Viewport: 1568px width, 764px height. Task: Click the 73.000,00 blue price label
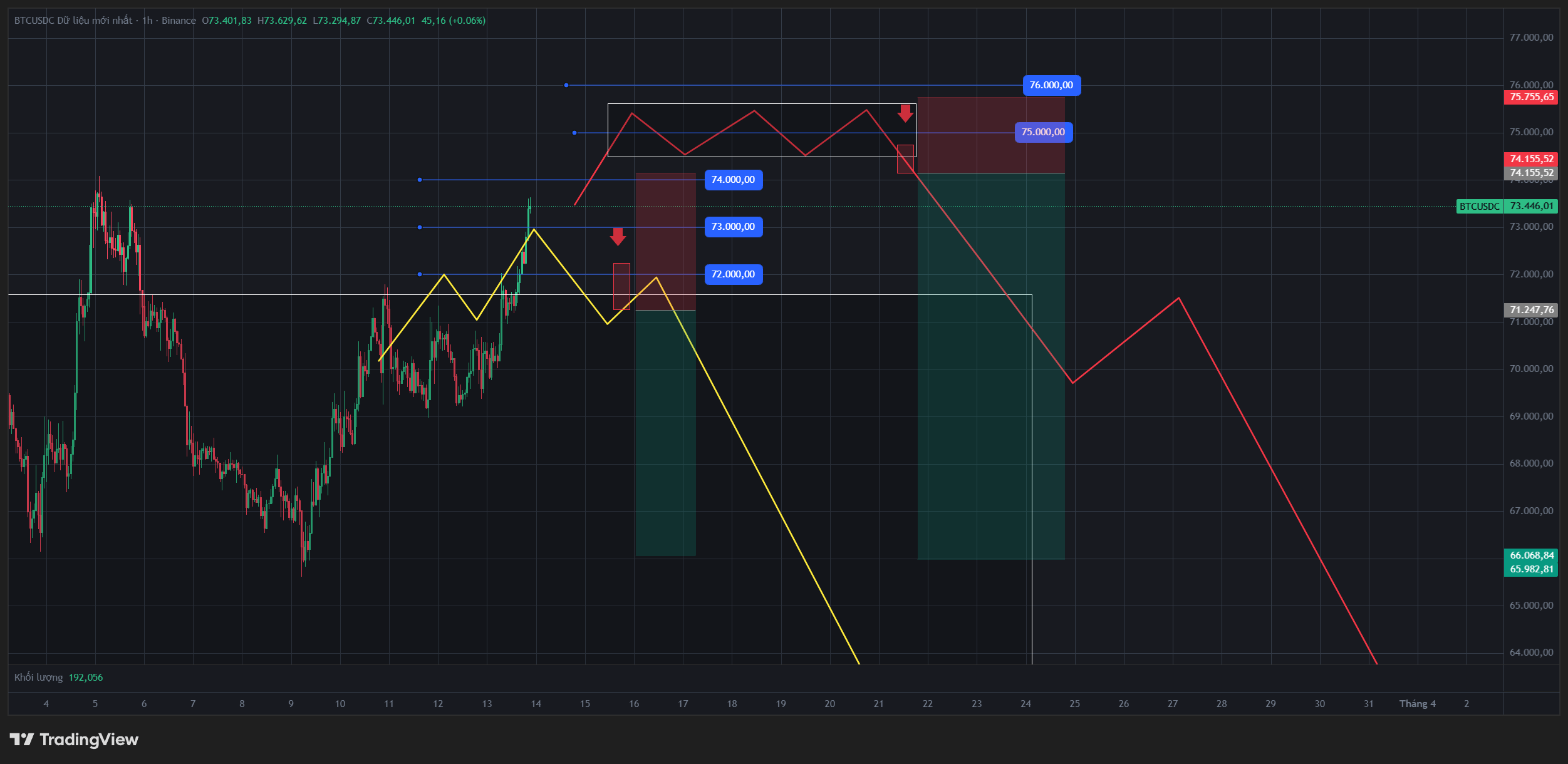click(x=733, y=227)
